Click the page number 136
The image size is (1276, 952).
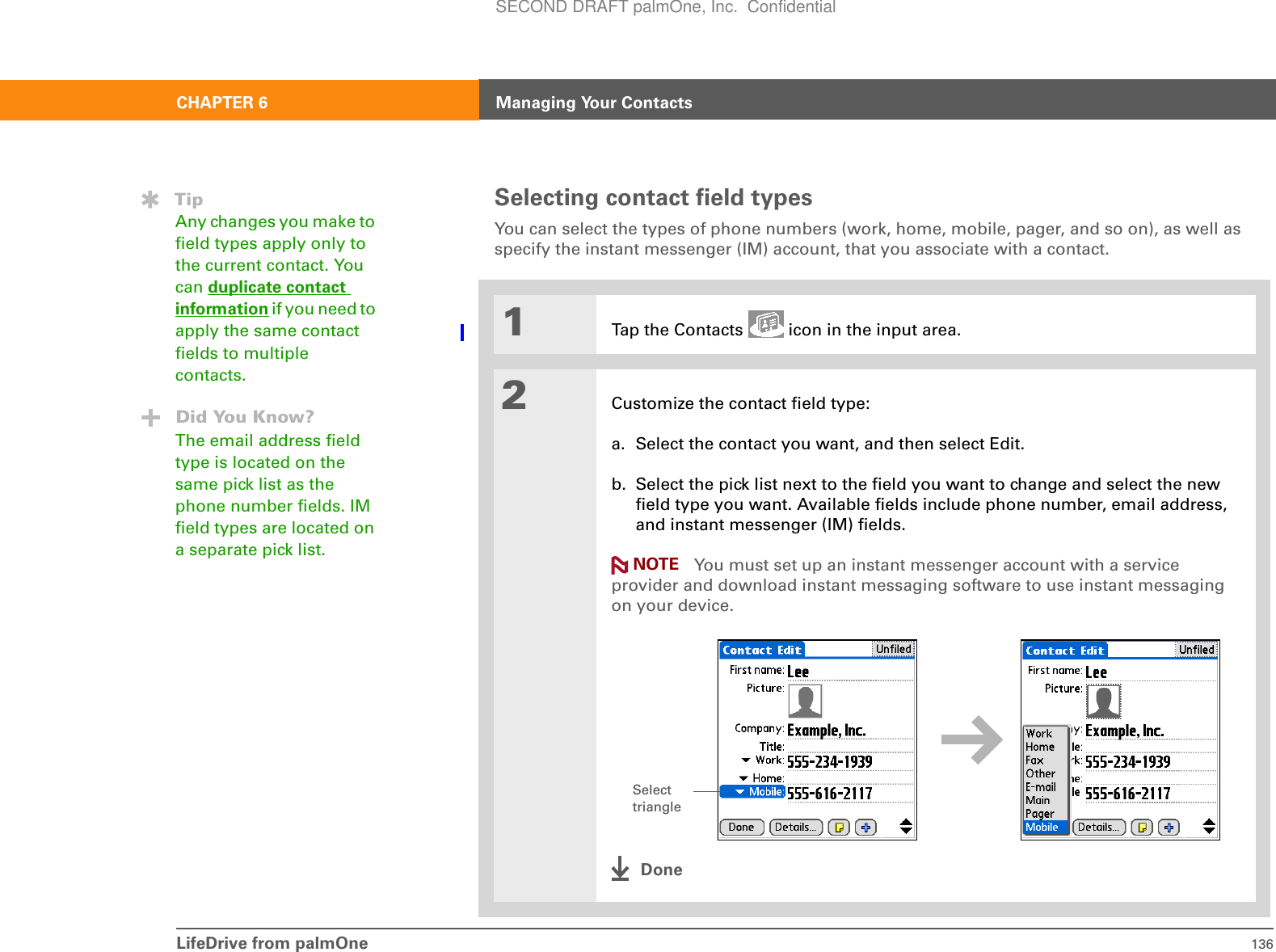1261,944
